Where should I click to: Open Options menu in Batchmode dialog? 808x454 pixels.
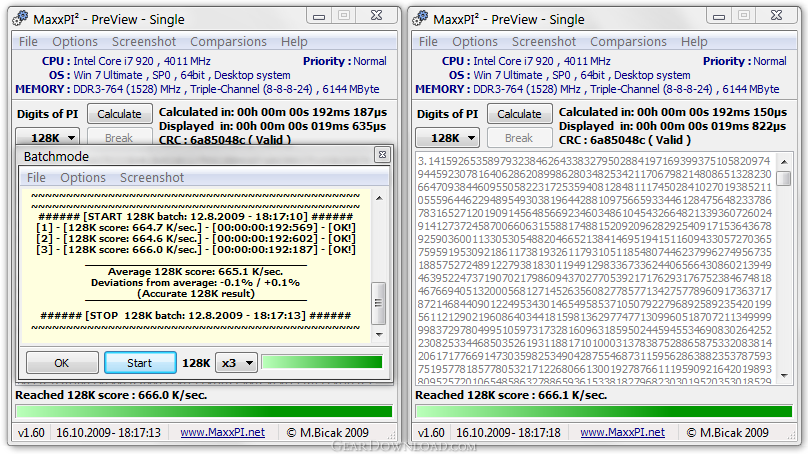tap(83, 178)
